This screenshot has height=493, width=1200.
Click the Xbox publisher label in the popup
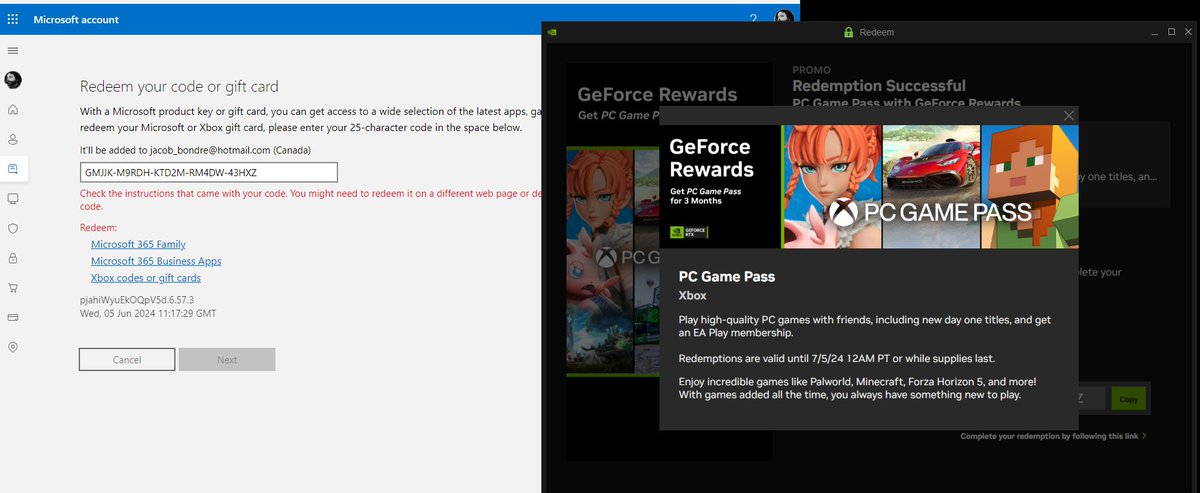coord(693,296)
